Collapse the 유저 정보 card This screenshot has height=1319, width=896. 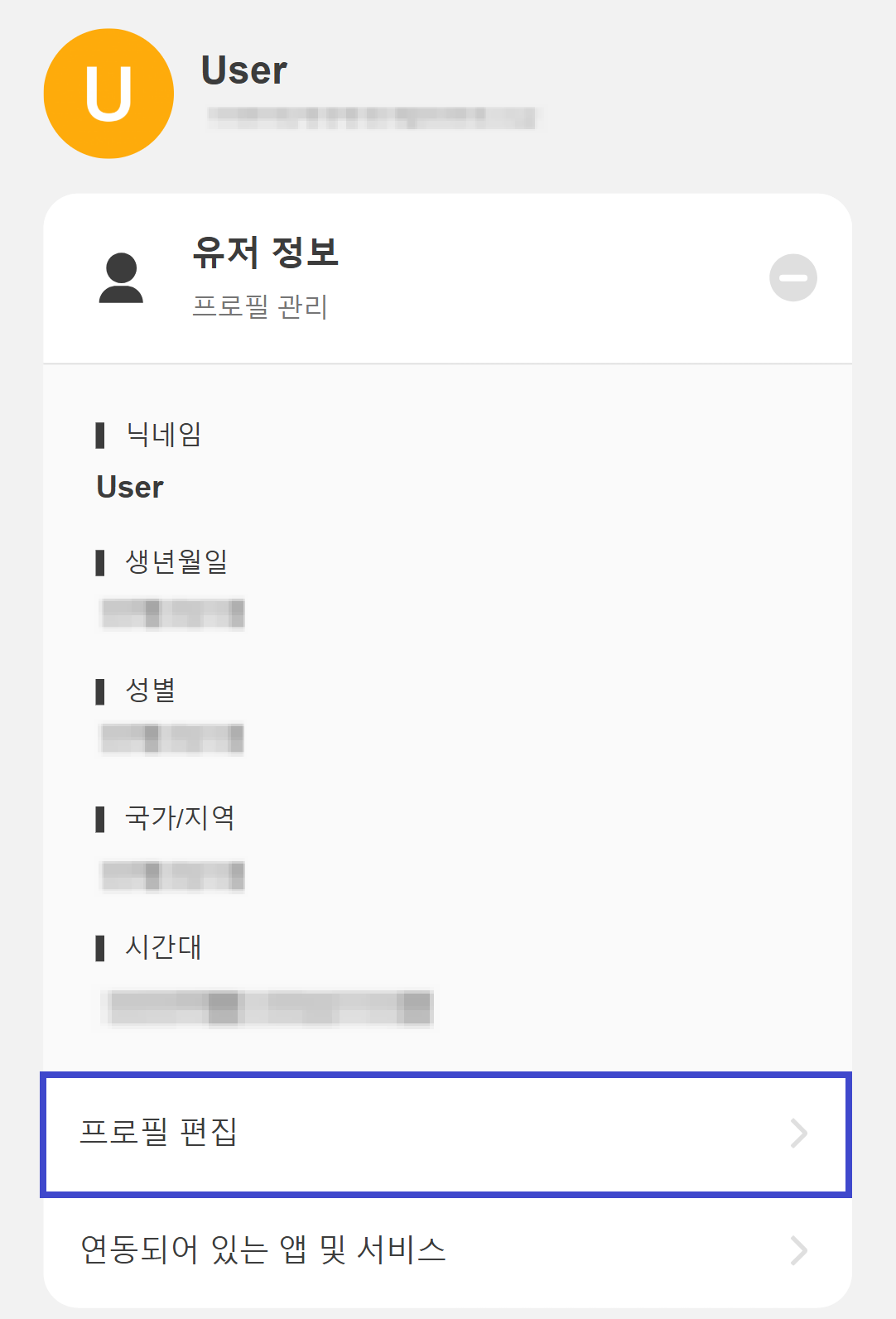794,277
